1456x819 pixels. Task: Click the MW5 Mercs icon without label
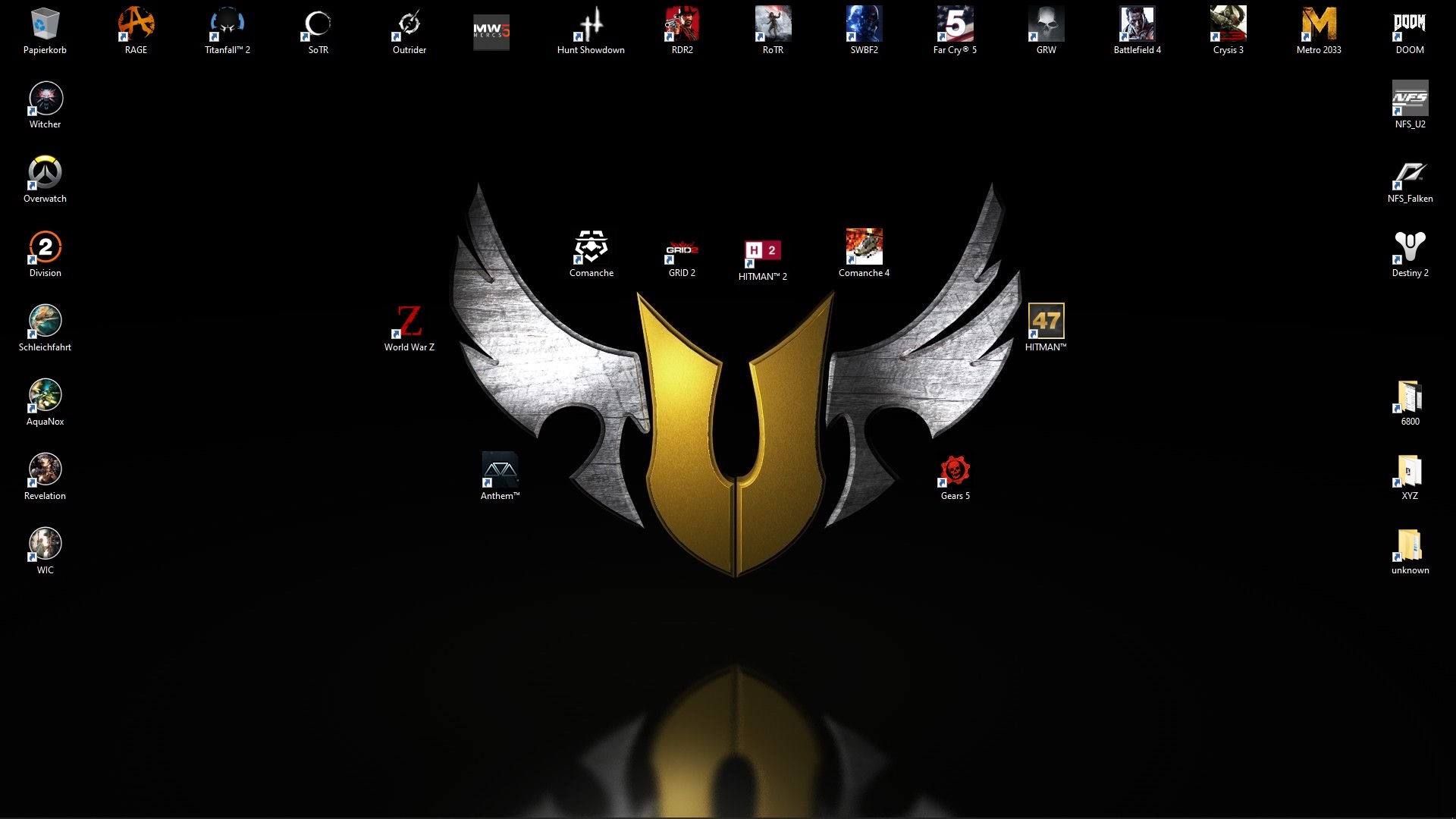[491, 32]
